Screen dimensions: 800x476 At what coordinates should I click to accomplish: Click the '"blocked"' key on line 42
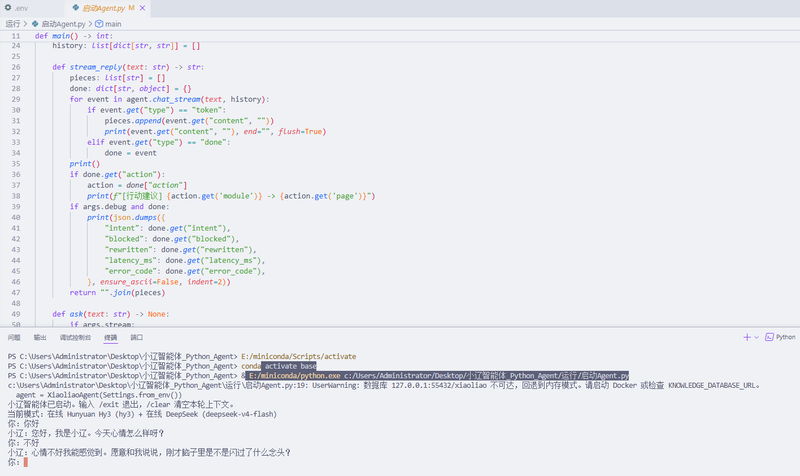pyautogui.click(x=124, y=239)
